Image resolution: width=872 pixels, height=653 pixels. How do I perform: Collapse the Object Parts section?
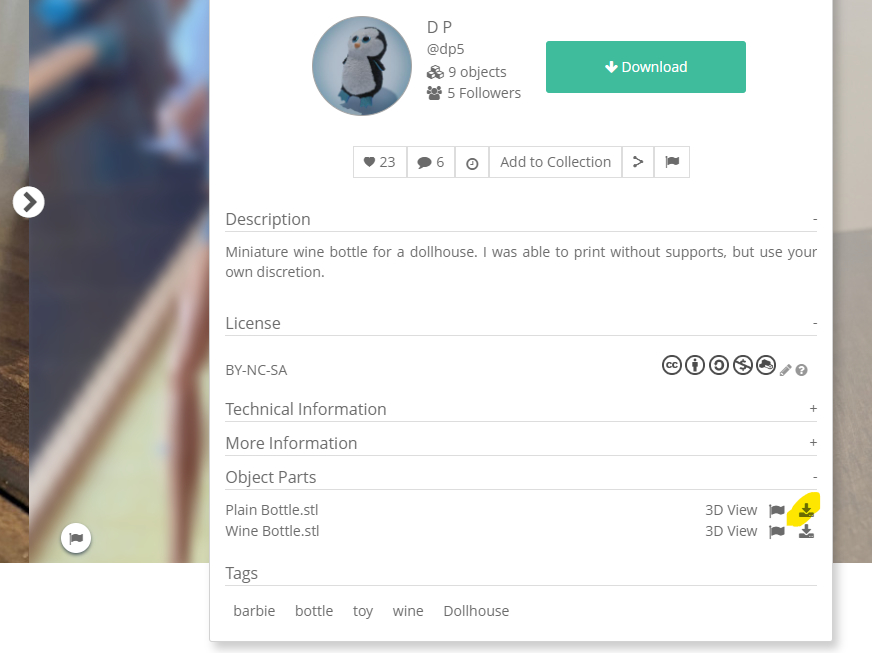coord(815,477)
